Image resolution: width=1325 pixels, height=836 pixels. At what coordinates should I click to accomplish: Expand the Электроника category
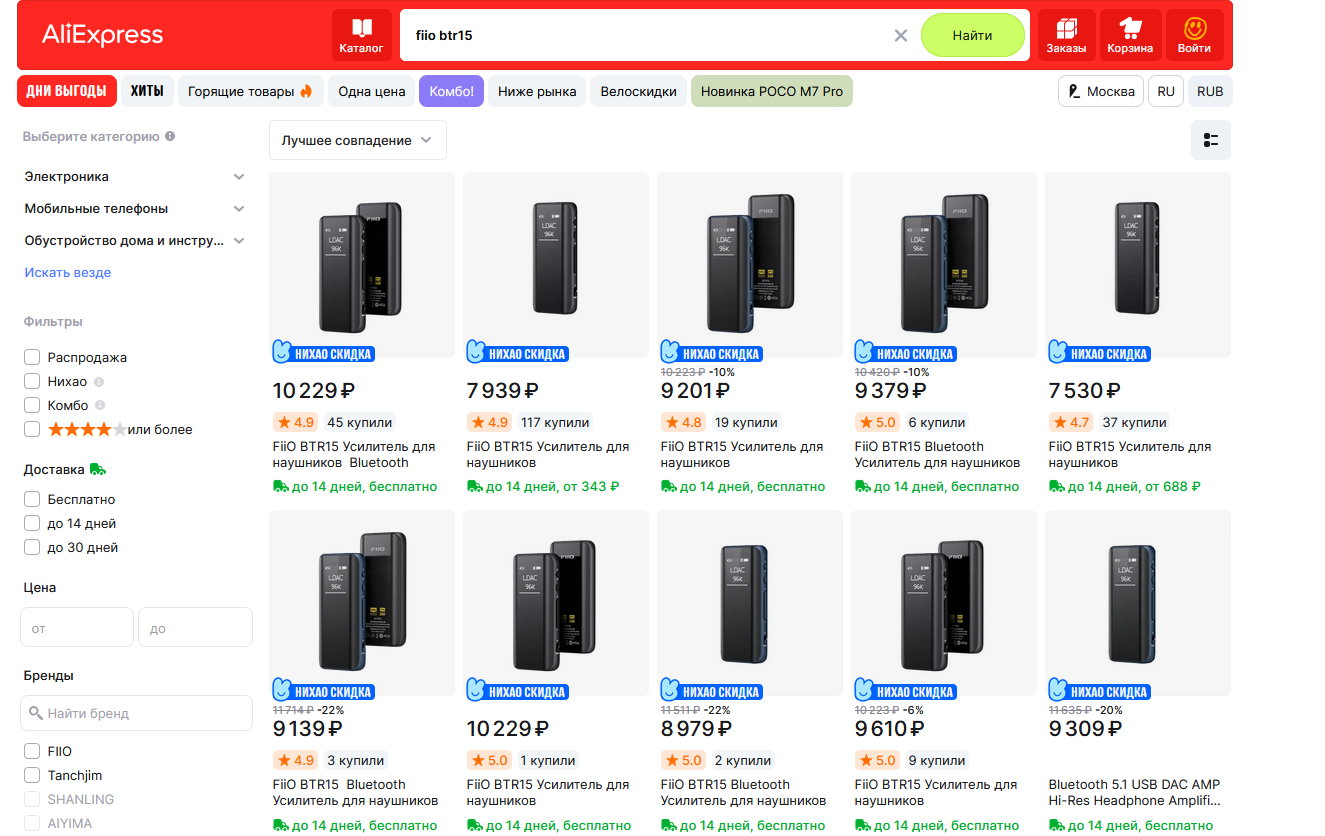coord(238,177)
